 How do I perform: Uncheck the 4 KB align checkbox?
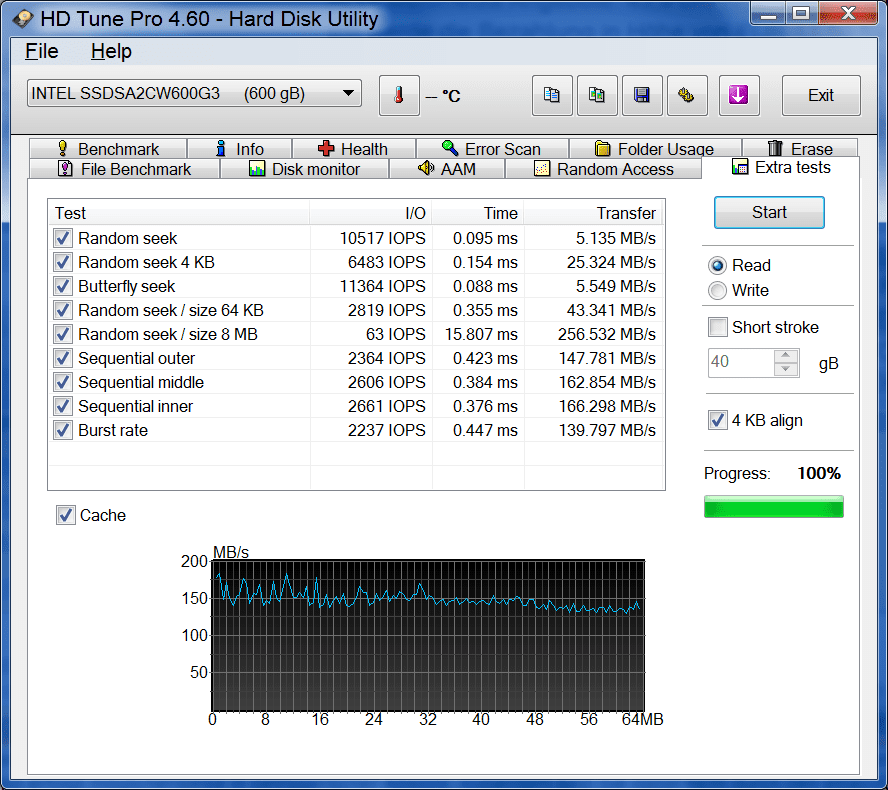[718, 420]
